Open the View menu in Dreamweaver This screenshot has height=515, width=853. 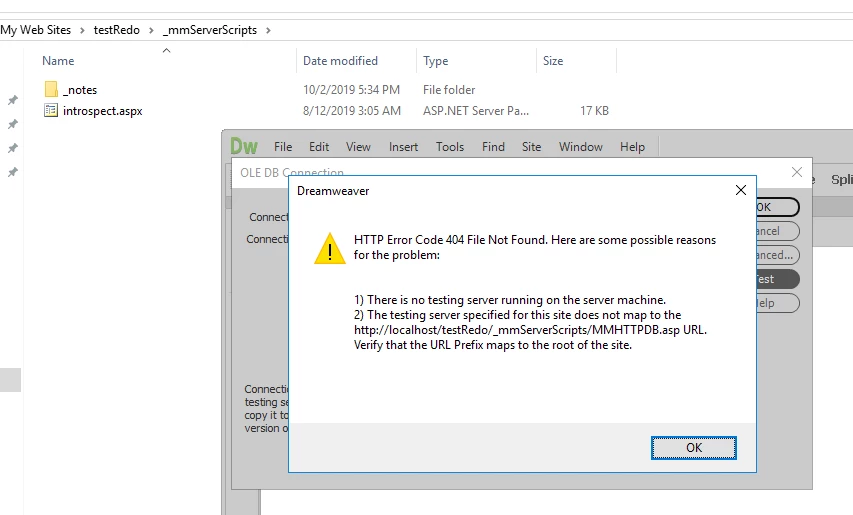point(358,147)
